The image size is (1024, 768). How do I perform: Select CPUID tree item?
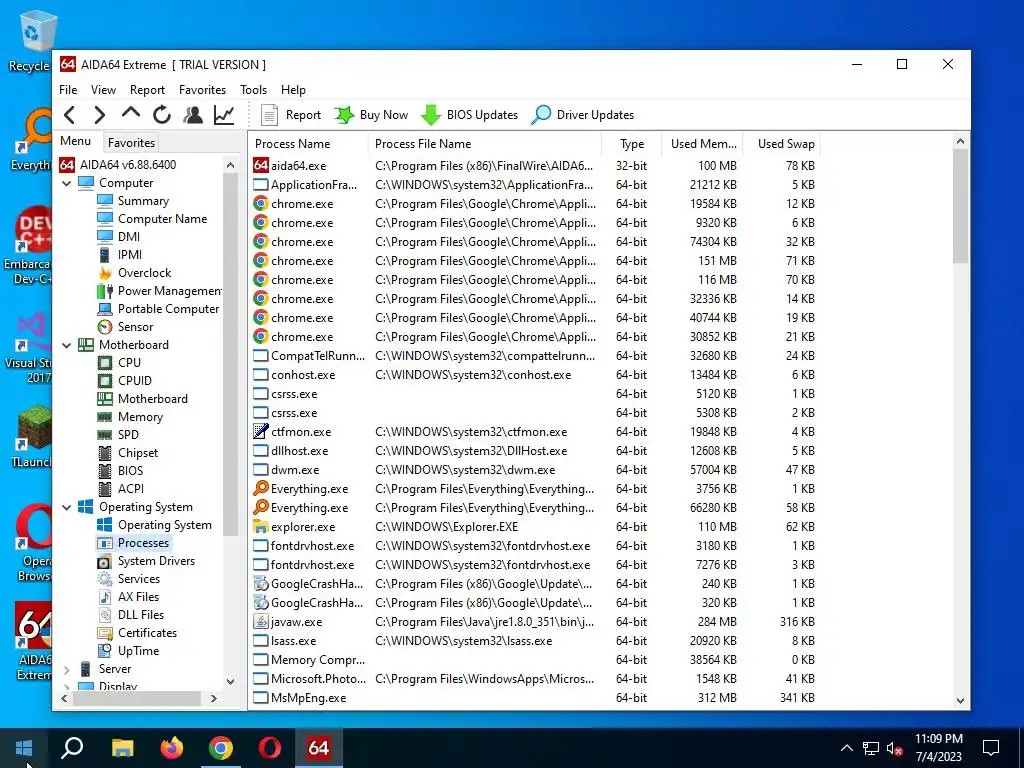point(124,381)
